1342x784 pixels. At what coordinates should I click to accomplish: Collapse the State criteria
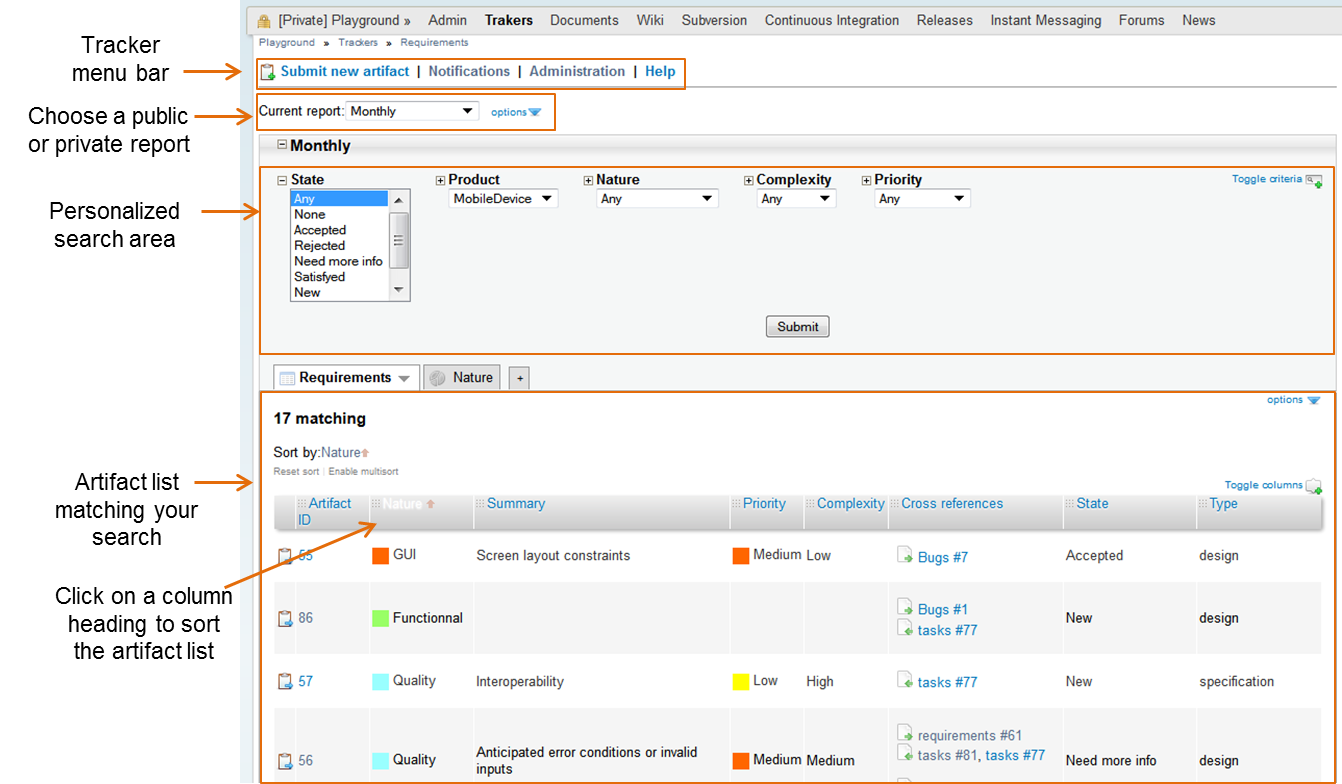coord(282,181)
